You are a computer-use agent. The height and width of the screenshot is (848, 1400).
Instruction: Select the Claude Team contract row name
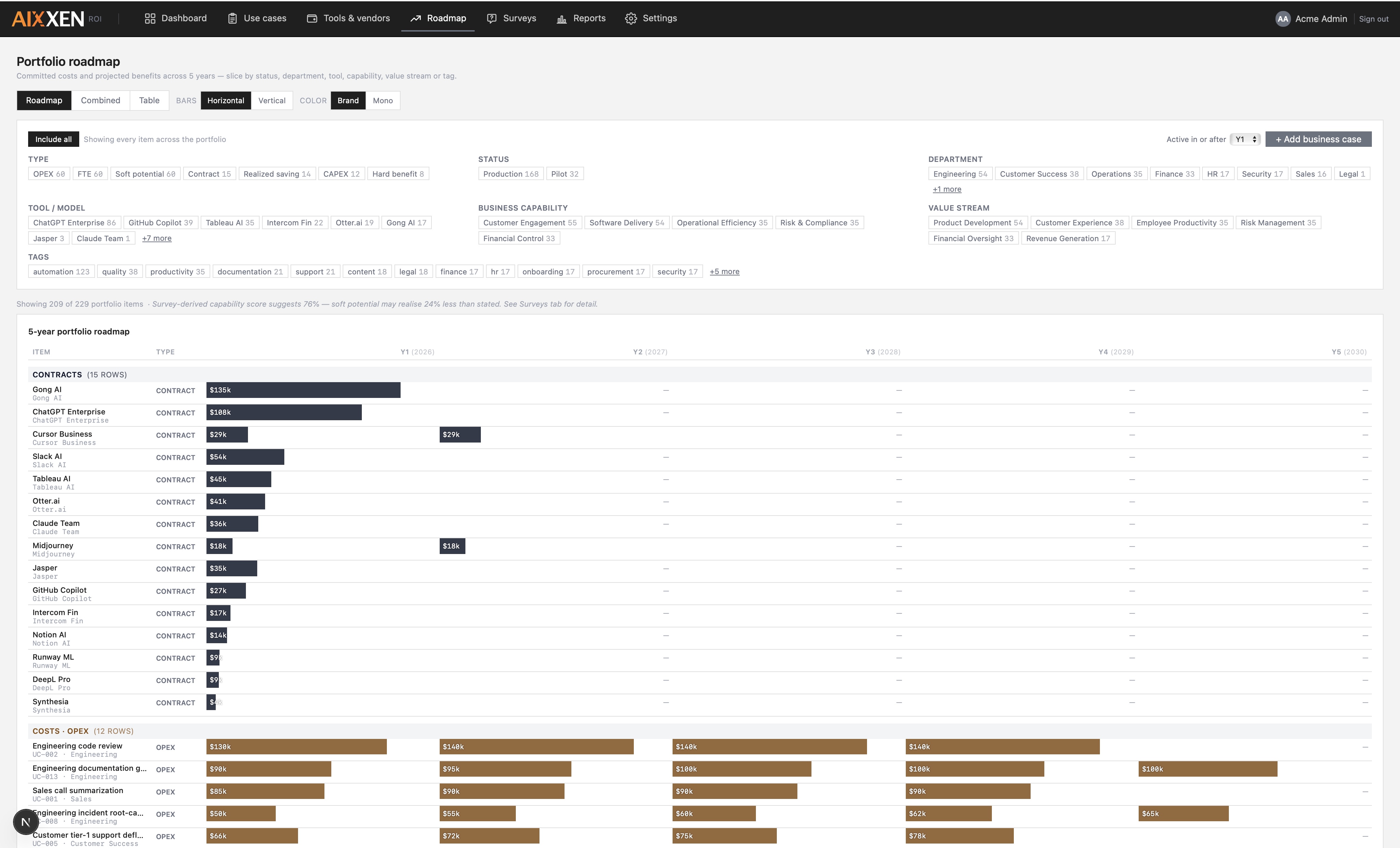click(x=56, y=523)
